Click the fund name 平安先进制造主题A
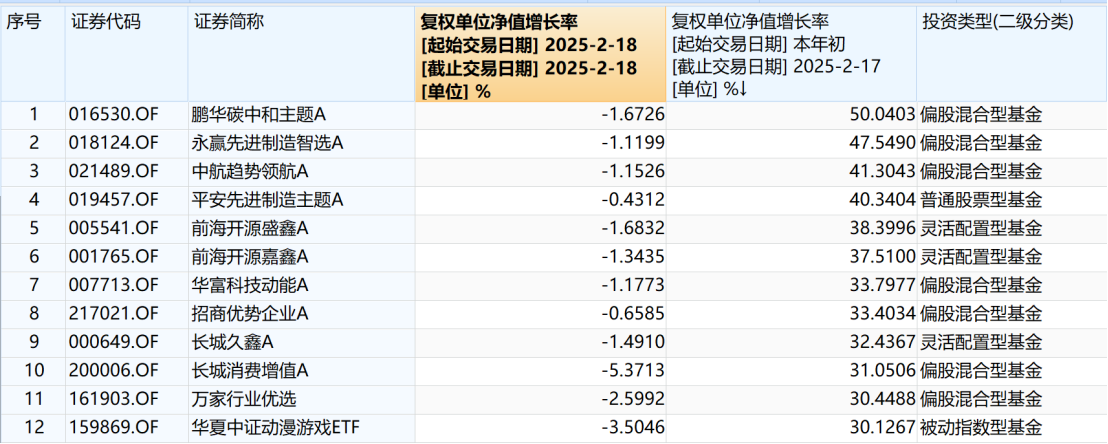Viewport: 1108px width, 444px height. pos(267,200)
